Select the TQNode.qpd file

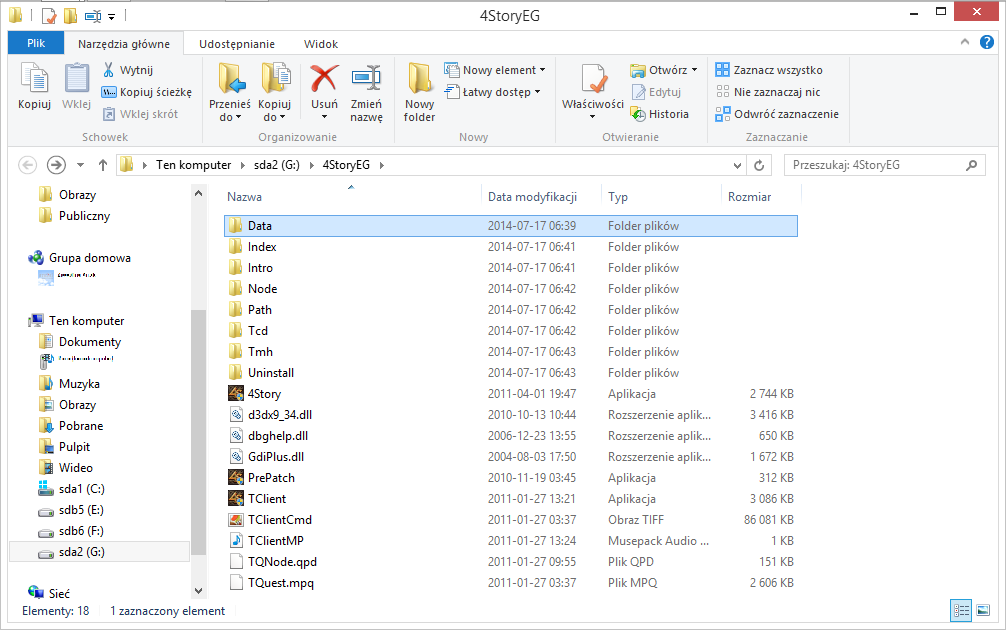coord(511,561)
